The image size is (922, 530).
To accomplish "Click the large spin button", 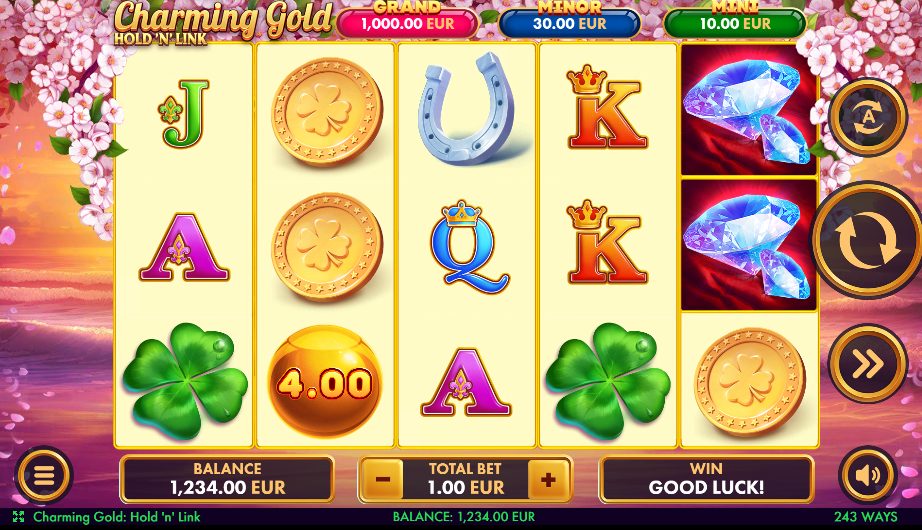I will pos(867,241).
